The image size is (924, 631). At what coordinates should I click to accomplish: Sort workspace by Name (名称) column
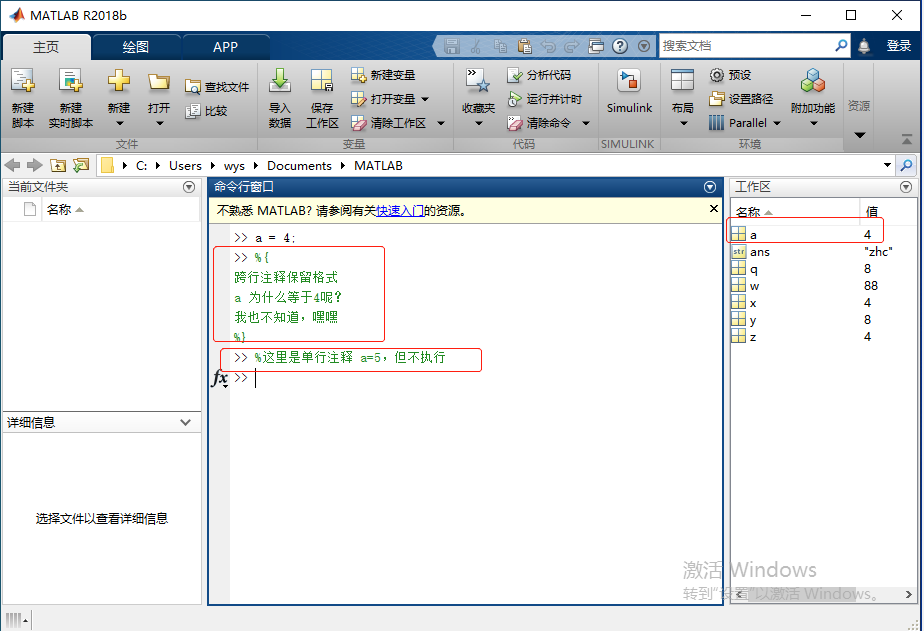pos(794,212)
